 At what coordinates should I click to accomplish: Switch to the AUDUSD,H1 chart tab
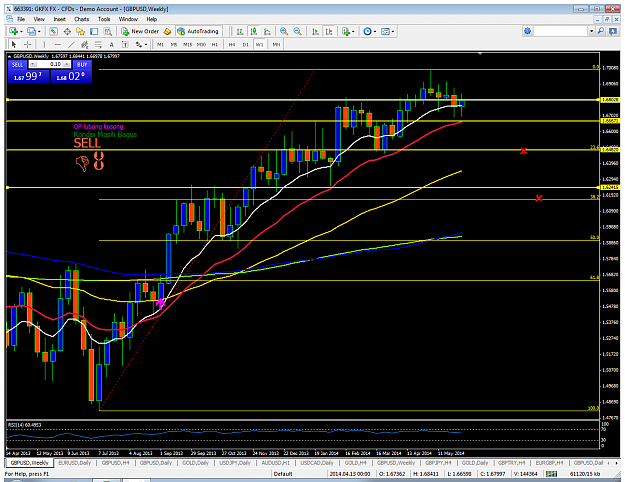pyautogui.click(x=275, y=463)
